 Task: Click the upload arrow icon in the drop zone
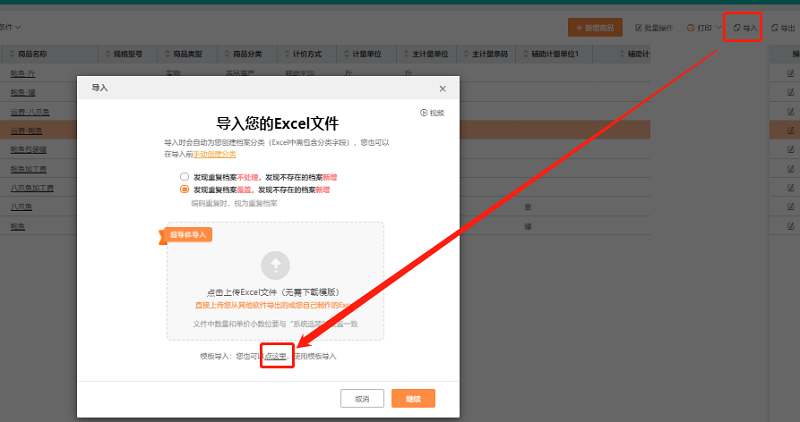[276, 265]
